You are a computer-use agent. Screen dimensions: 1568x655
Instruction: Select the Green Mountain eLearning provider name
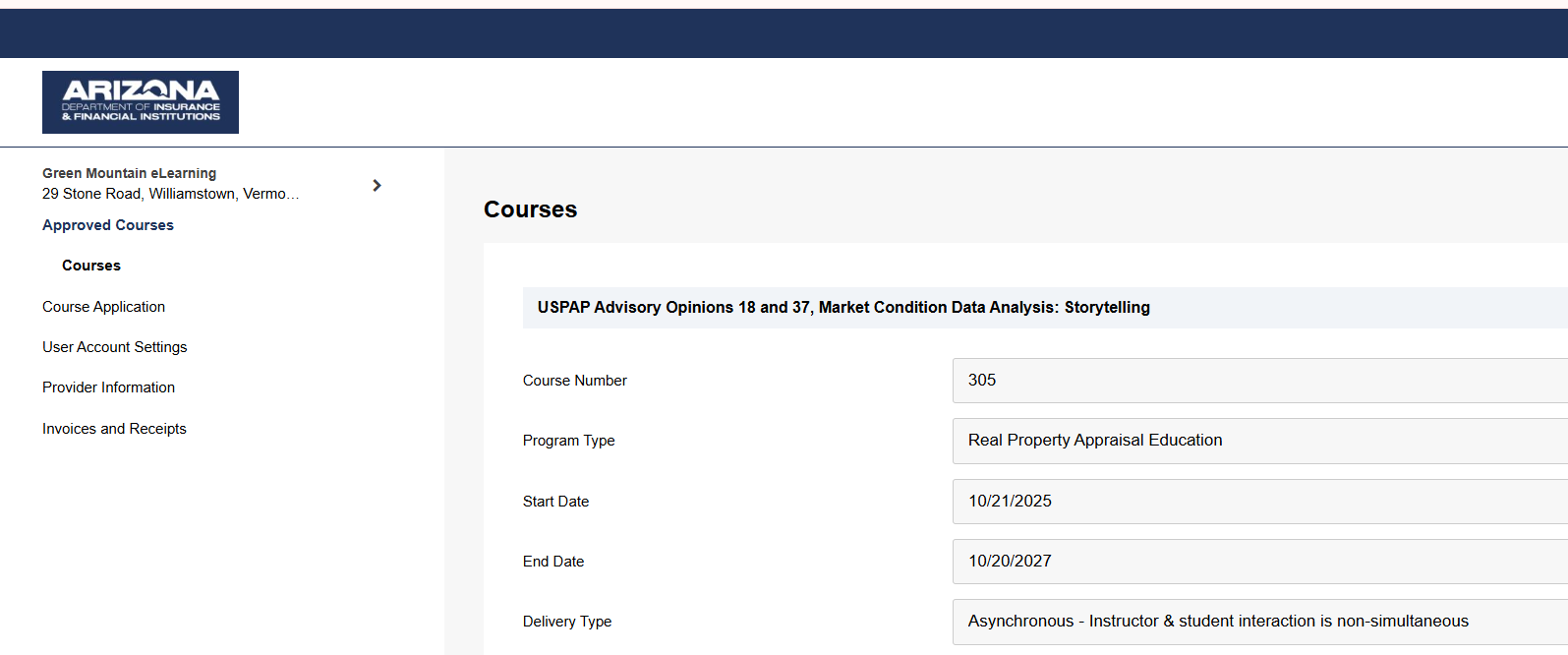[x=129, y=173]
